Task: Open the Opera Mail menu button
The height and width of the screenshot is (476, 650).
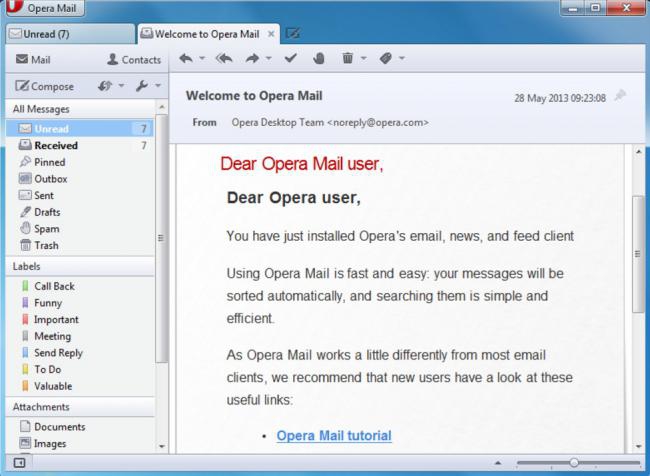Action: tap(46, 8)
